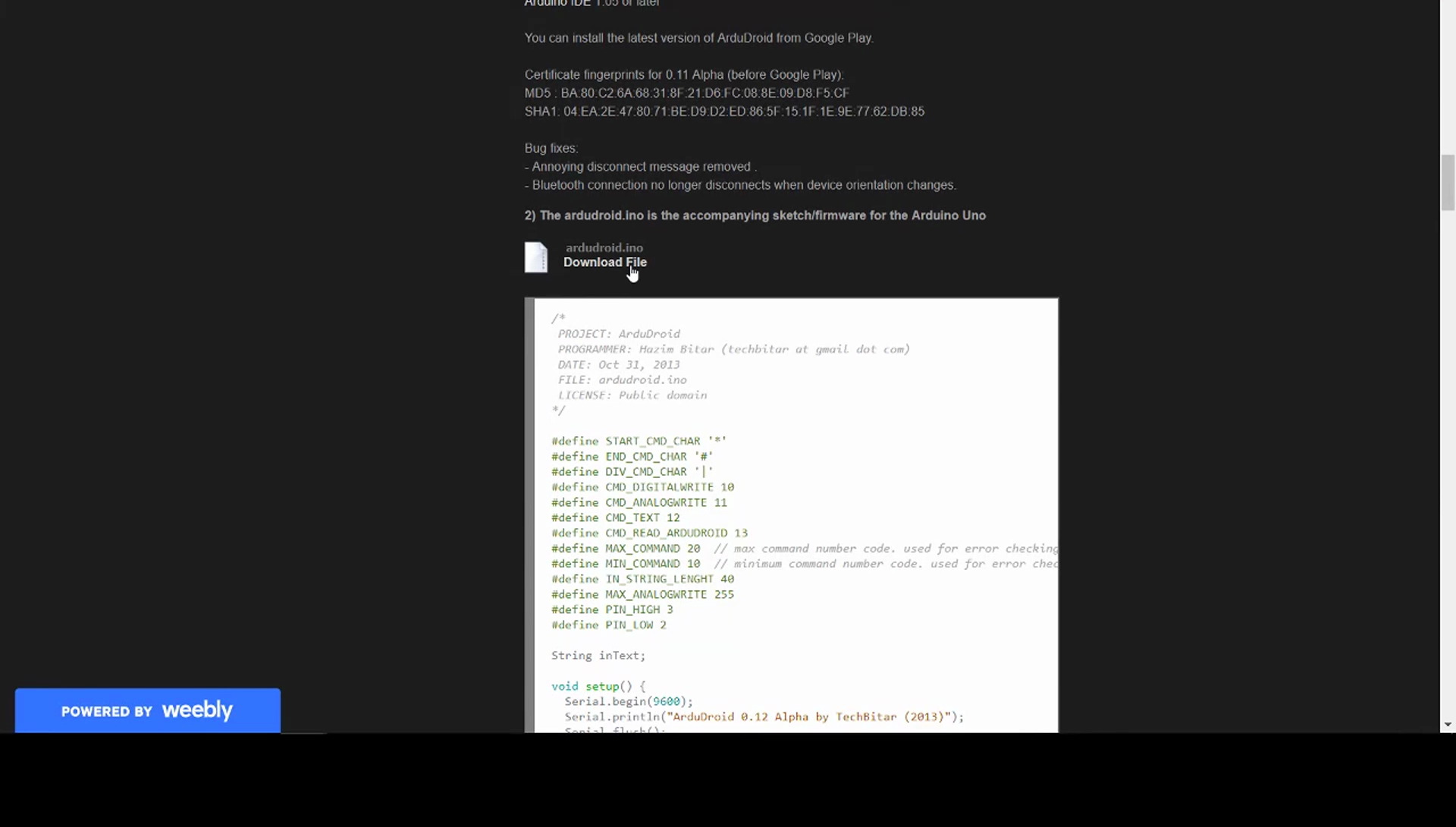Click the '#define START_CMD_CHAR' code line
Viewport: 1456px width, 827px height.
pos(639,441)
